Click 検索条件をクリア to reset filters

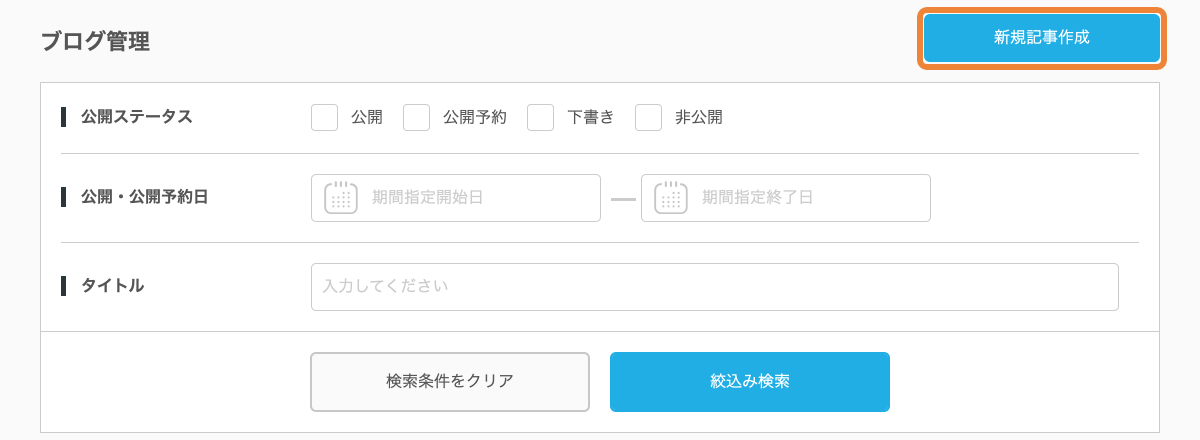(x=449, y=381)
